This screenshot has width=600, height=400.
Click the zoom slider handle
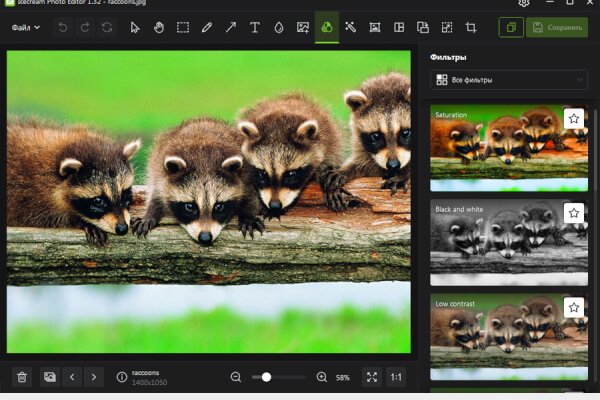coord(266,377)
